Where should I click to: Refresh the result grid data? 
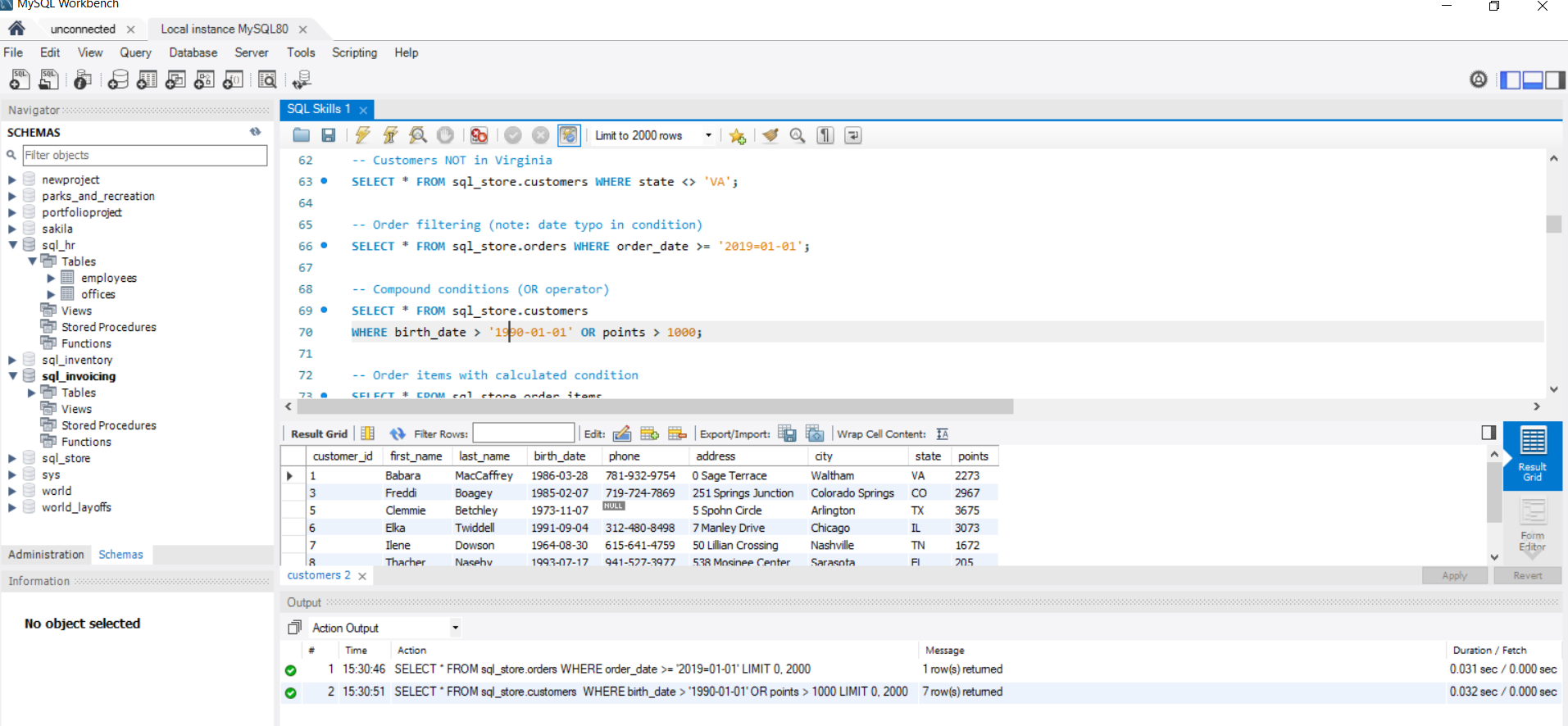coord(398,433)
